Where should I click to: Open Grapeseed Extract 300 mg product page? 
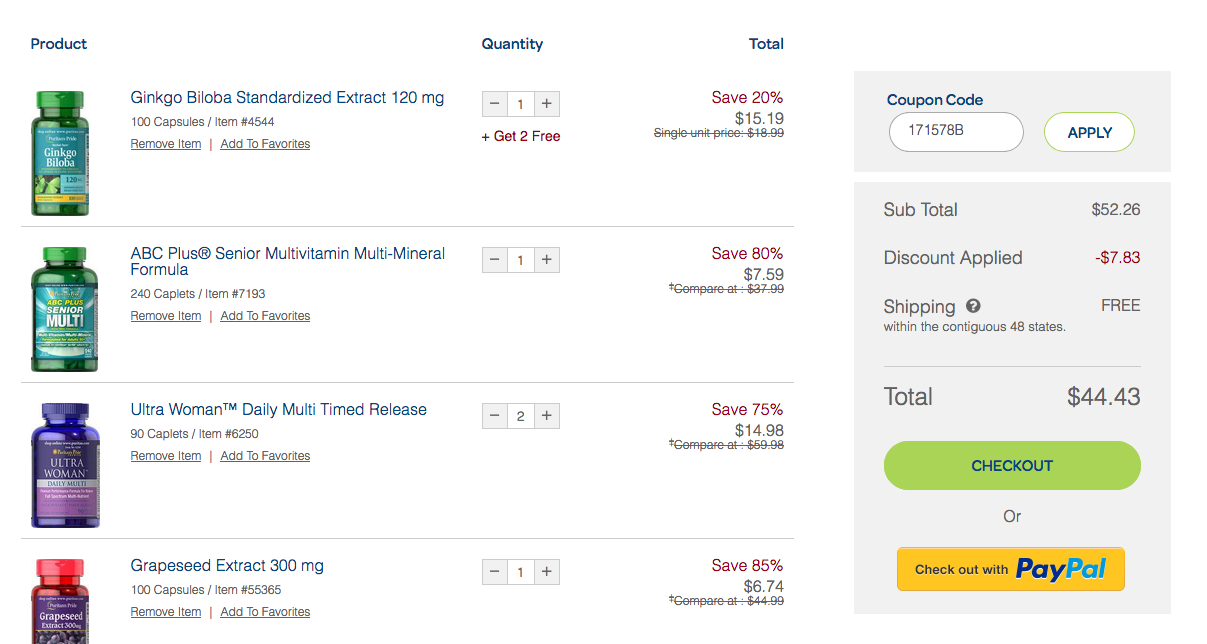(227, 566)
